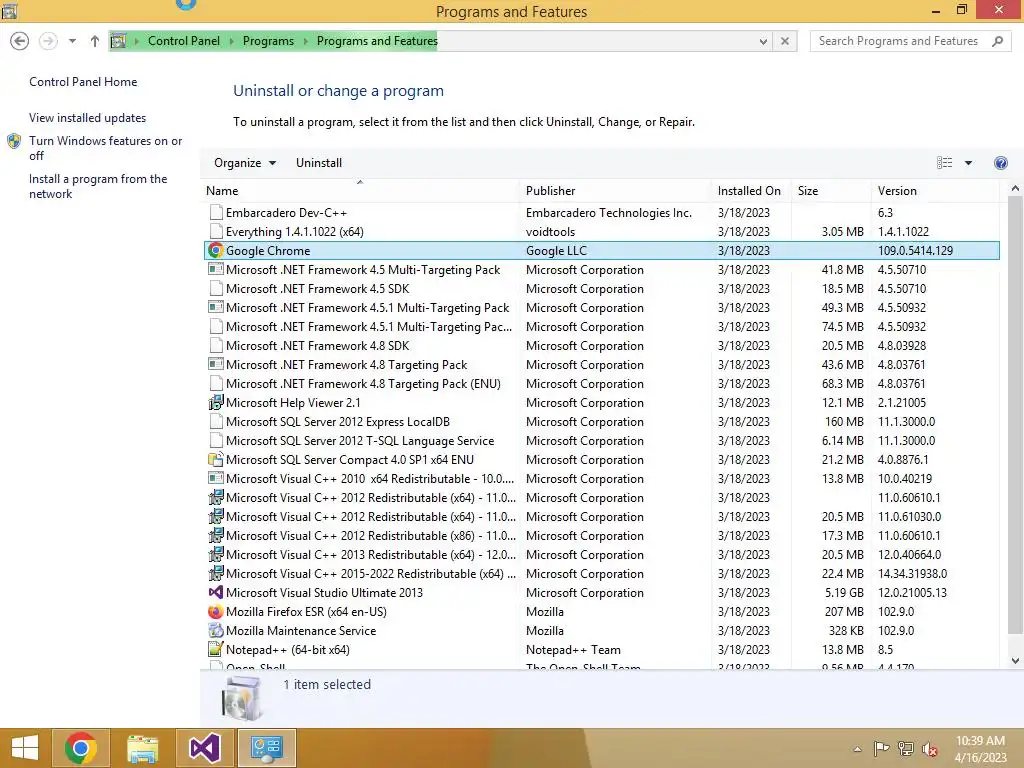The height and width of the screenshot is (768, 1024).
Task: Open Control Panel Home link
Action: point(83,82)
